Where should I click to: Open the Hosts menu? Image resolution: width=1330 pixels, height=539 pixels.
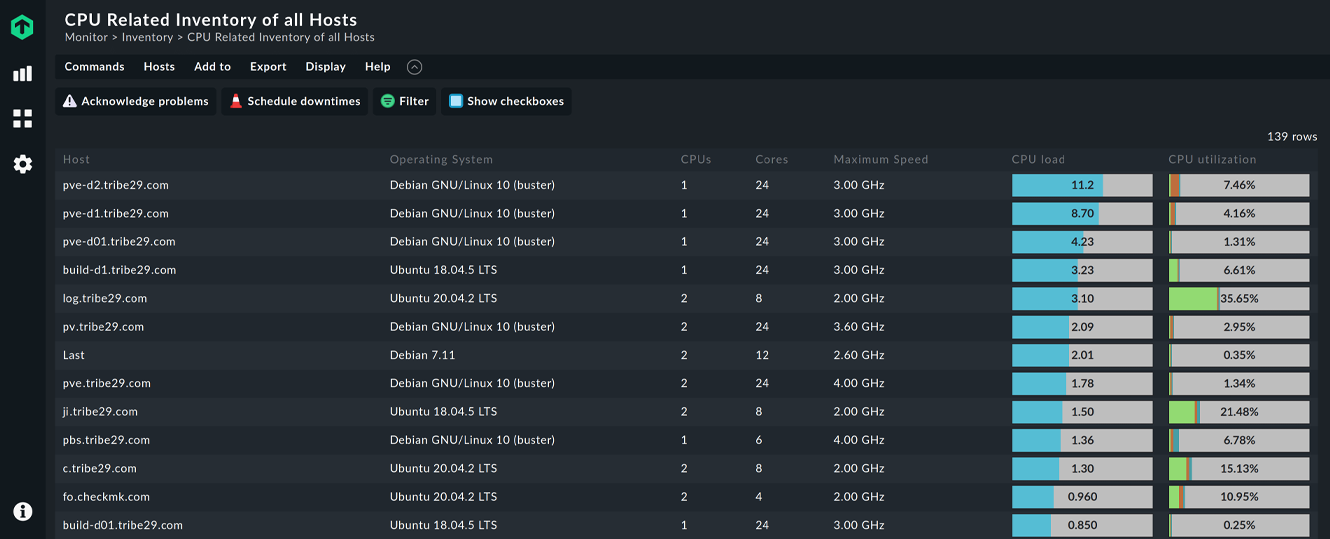pyautogui.click(x=159, y=67)
